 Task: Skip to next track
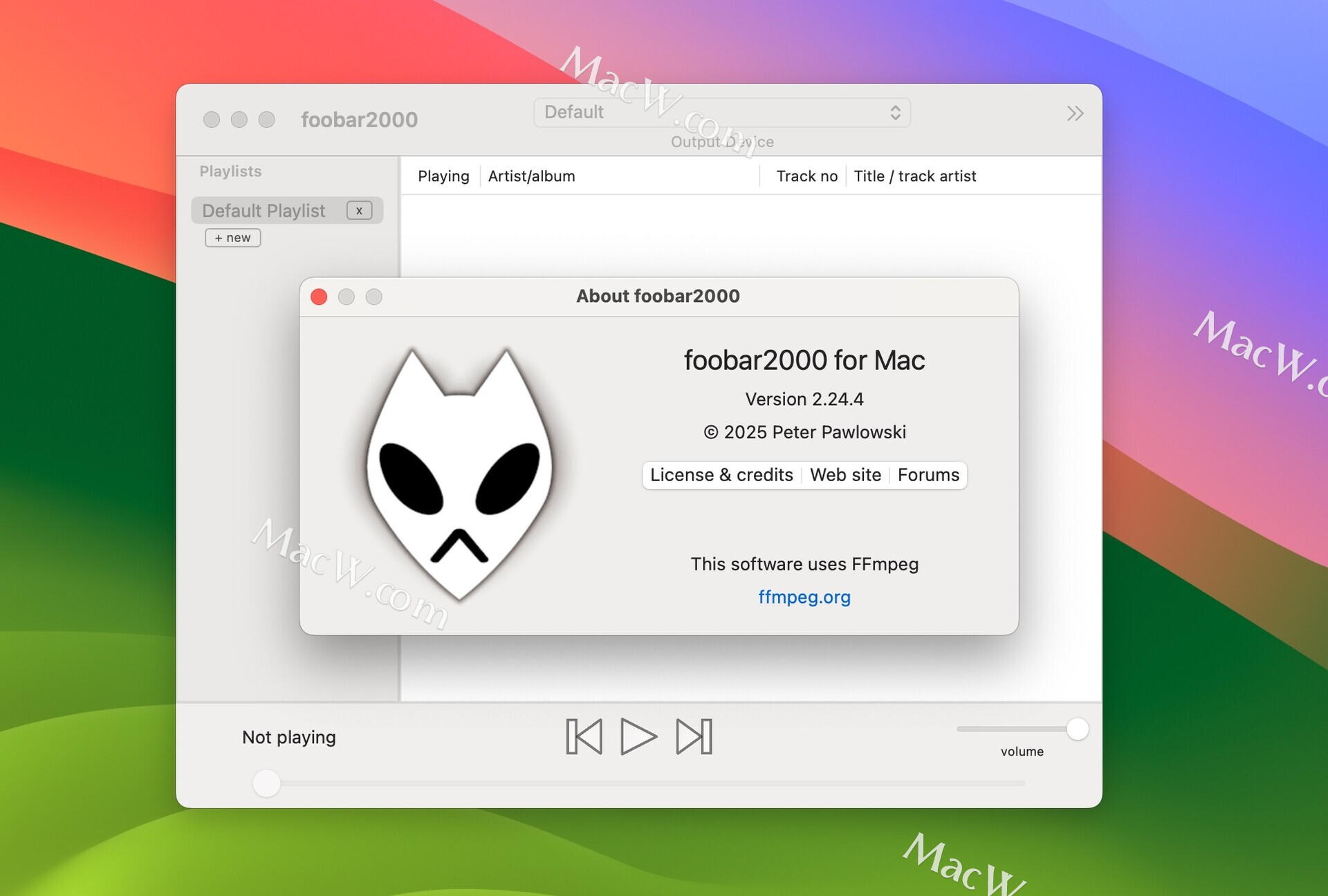(x=694, y=736)
